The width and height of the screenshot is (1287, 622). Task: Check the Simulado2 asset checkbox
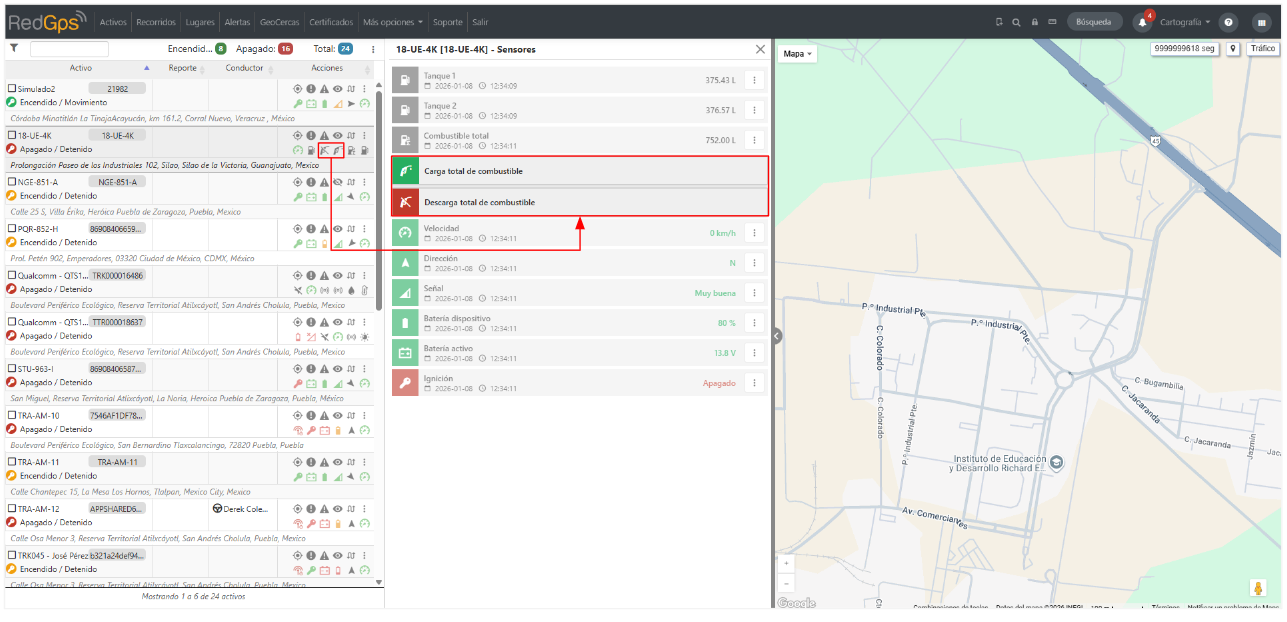[x=12, y=89]
